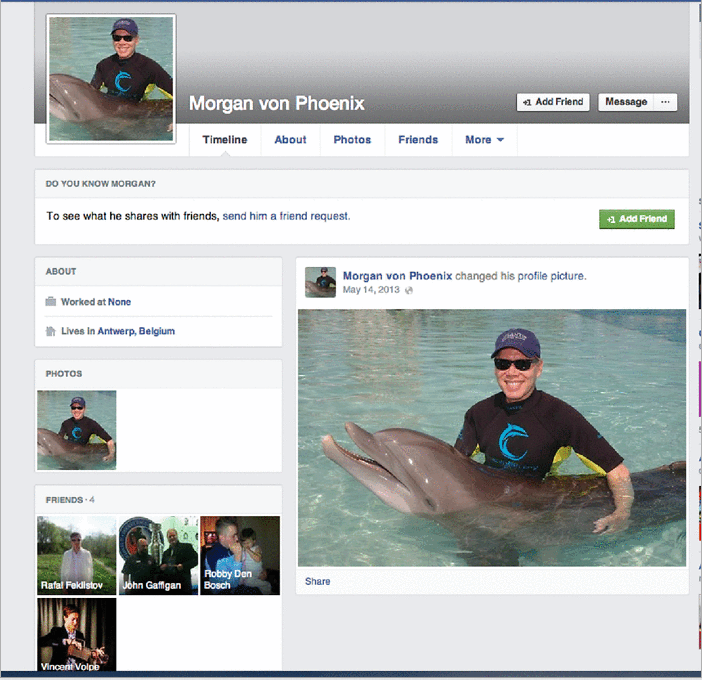This screenshot has width=702, height=680.
Task: Select the Timeline tab
Action: pos(225,140)
